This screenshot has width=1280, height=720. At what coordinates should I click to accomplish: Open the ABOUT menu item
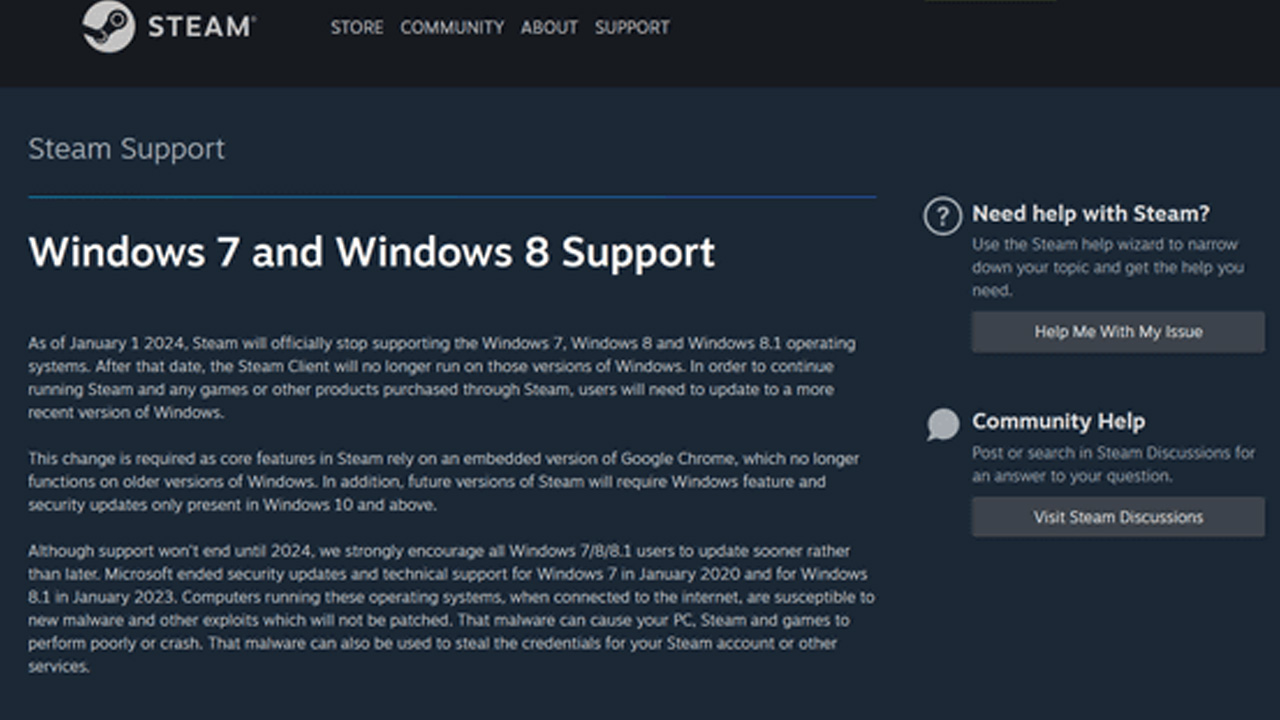(x=549, y=28)
